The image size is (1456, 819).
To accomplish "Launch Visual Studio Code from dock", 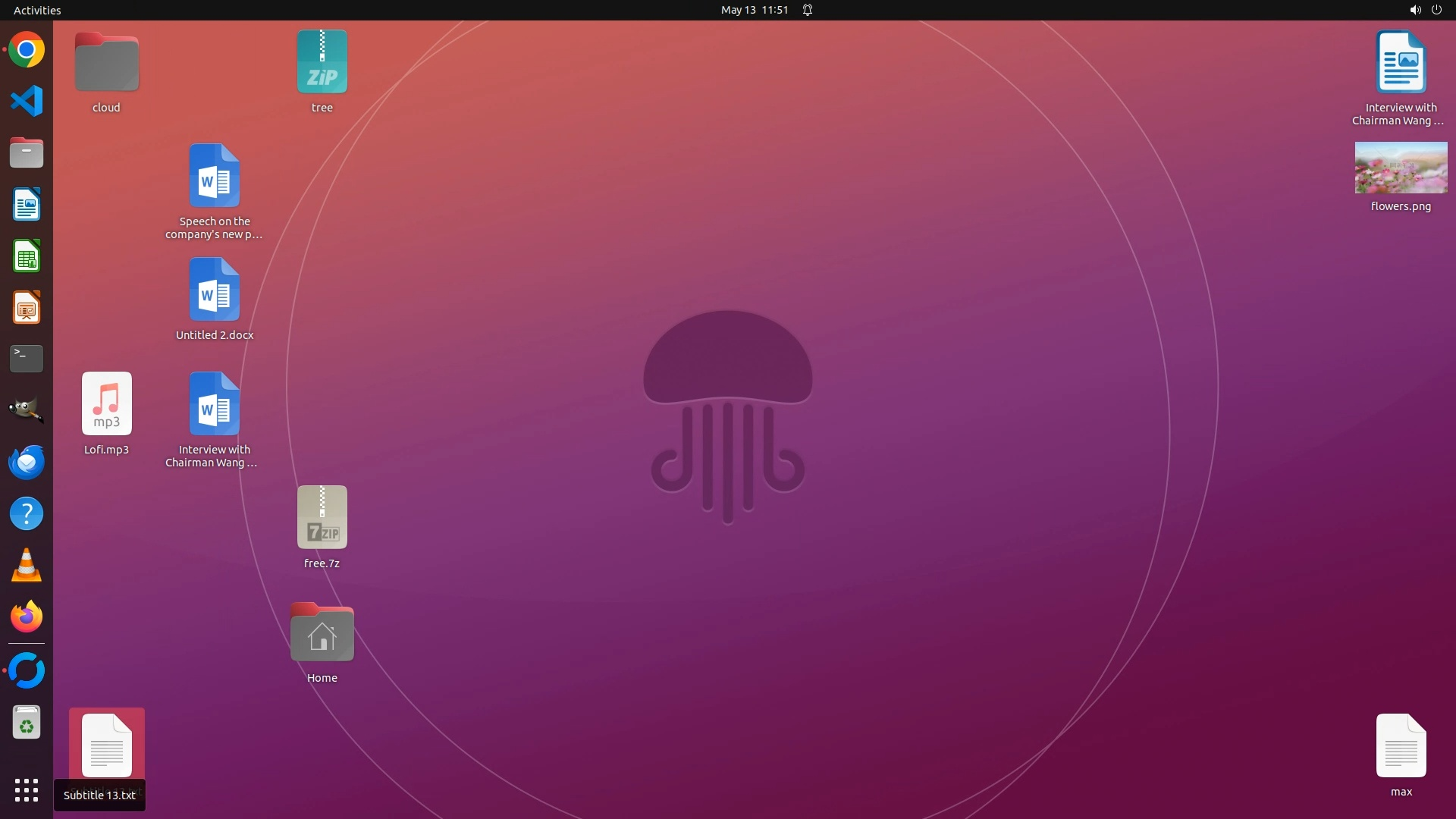I will (27, 102).
